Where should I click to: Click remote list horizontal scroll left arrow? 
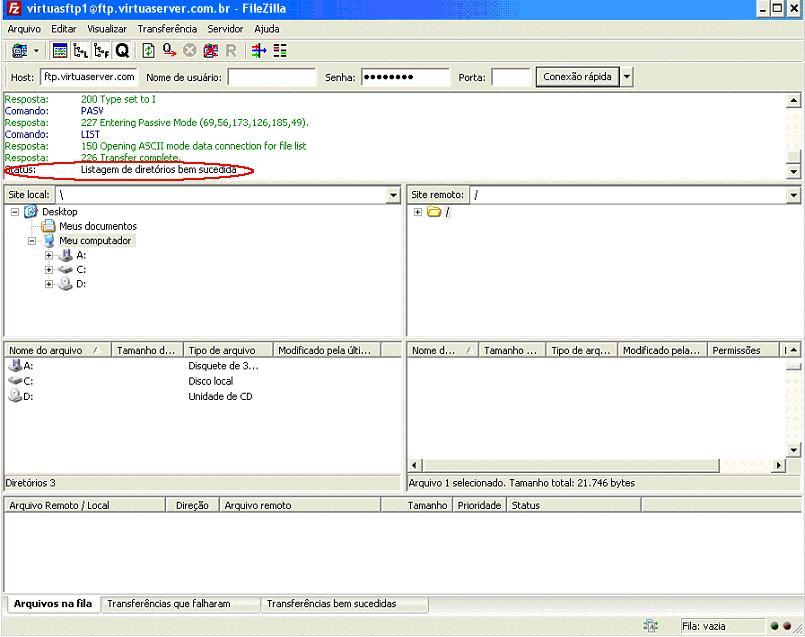pyautogui.click(x=415, y=466)
